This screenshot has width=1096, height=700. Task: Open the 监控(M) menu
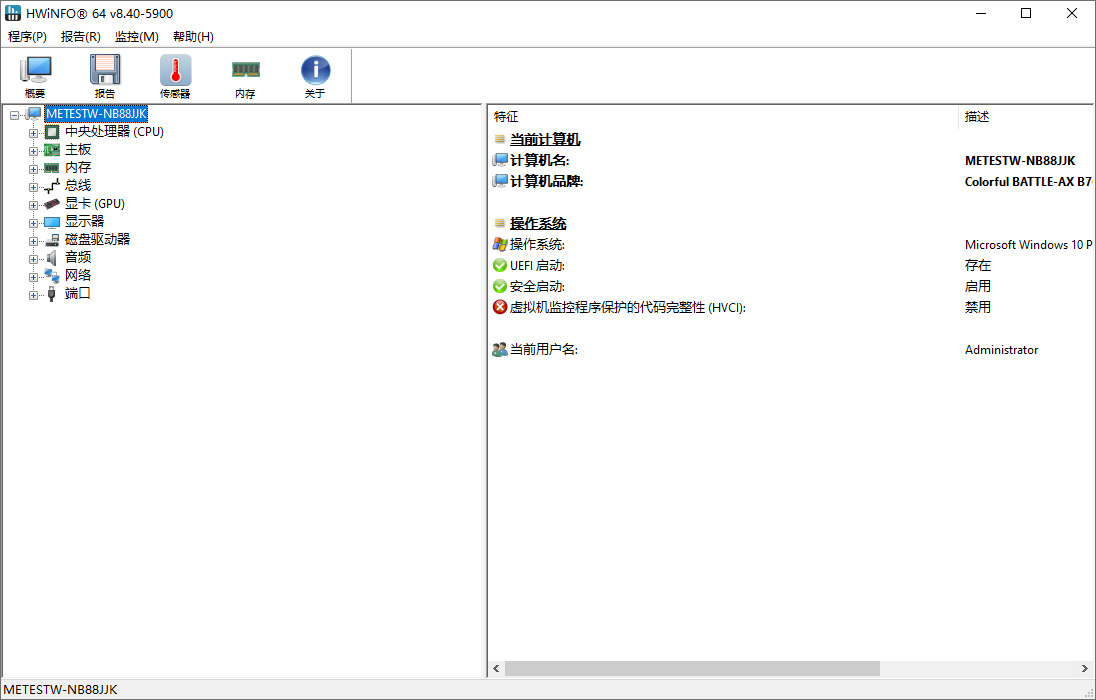click(137, 36)
